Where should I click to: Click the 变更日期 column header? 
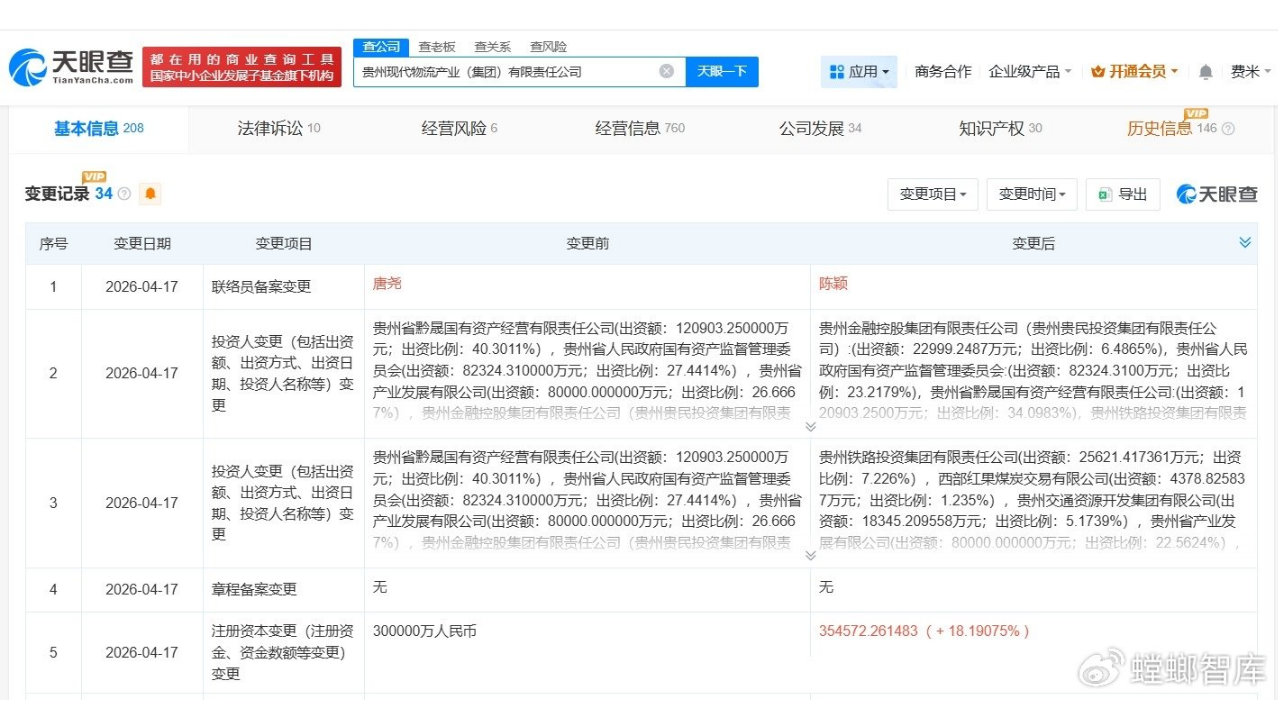(x=142, y=243)
